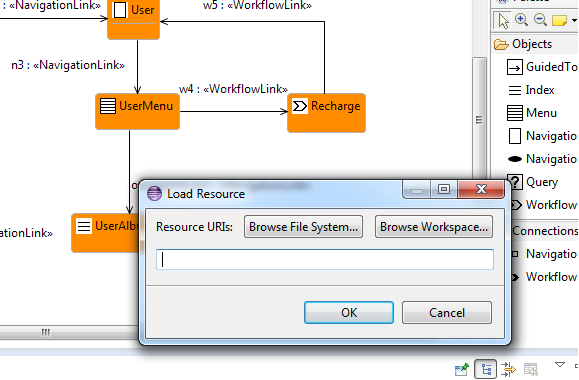The width and height of the screenshot is (579, 380).
Task: Select the arrow selection tool in palette
Action: (503, 20)
